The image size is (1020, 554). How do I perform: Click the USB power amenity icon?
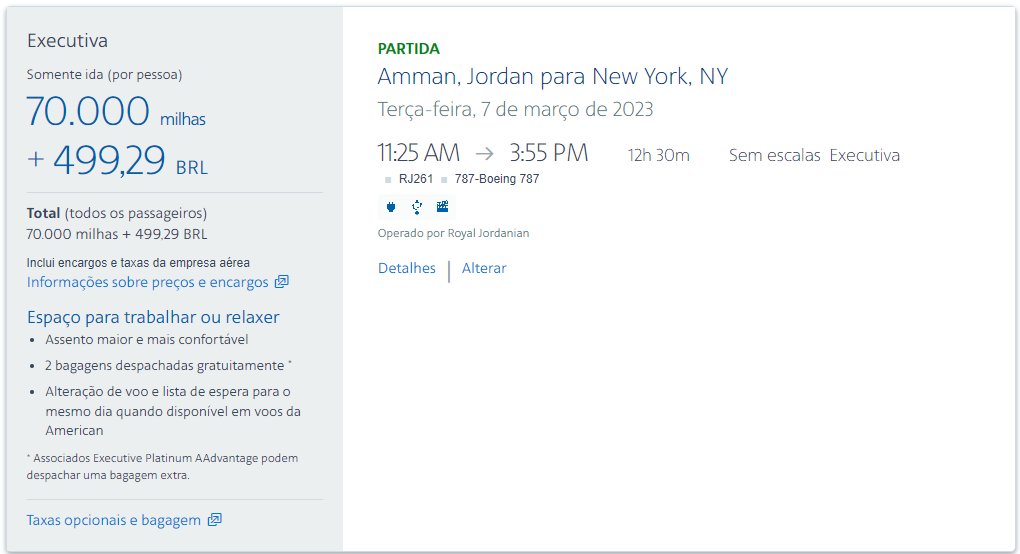(x=417, y=207)
